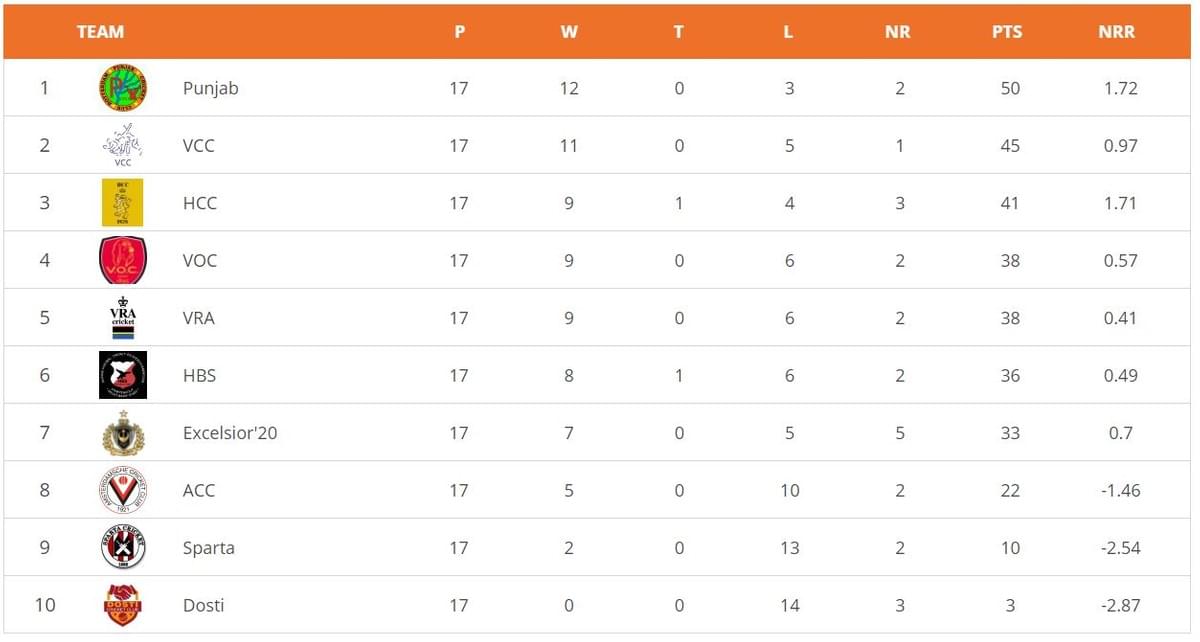Click the Excelsior'20 crest logo

point(123,433)
